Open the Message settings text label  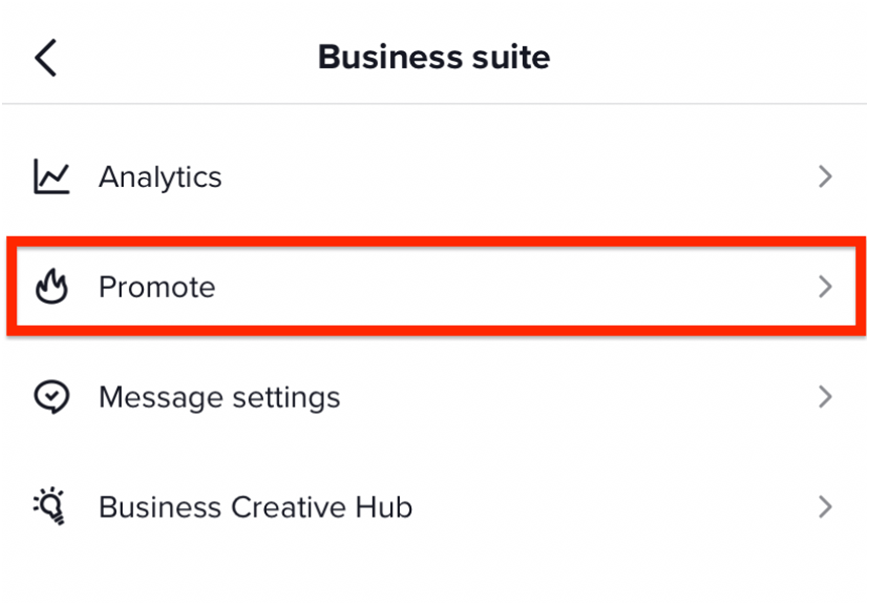219,397
